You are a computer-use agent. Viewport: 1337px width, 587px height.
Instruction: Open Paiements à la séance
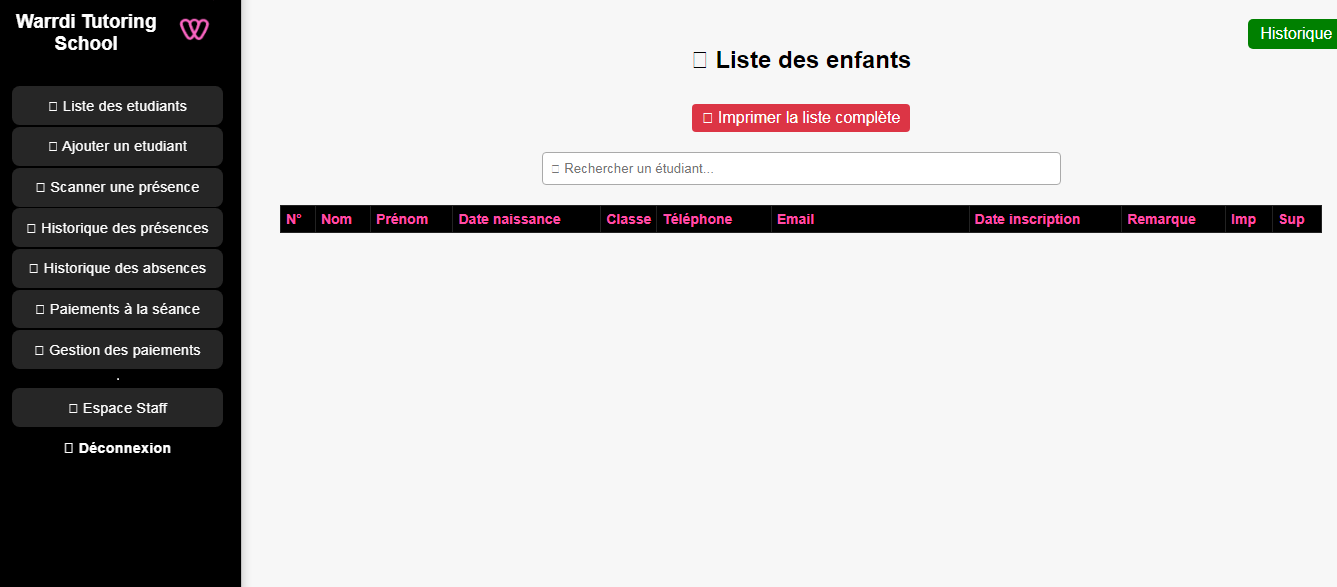tap(117, 308)
